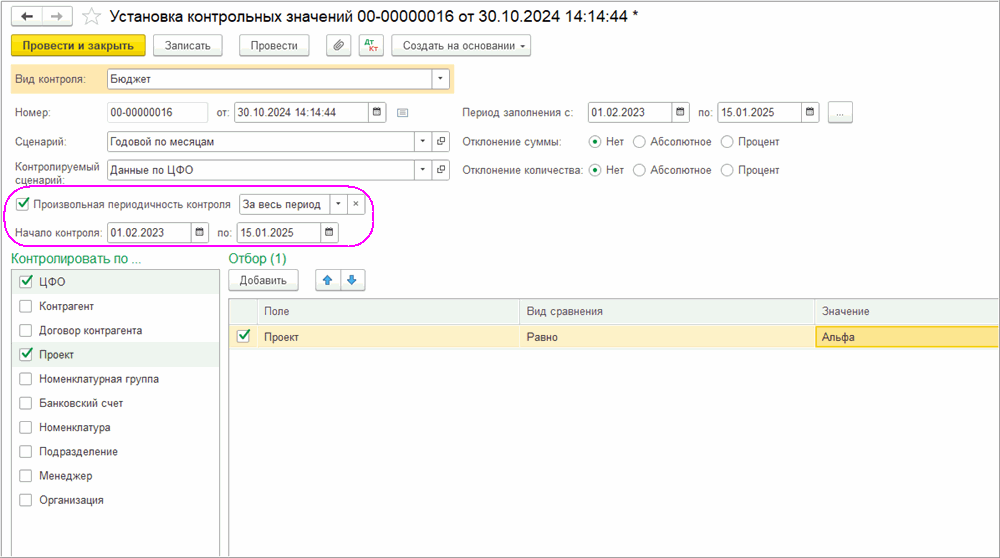Image resolution: width=1000 pixels, height=558 pixels.
Task: Click the Номер input field
Action: [156, 112]
